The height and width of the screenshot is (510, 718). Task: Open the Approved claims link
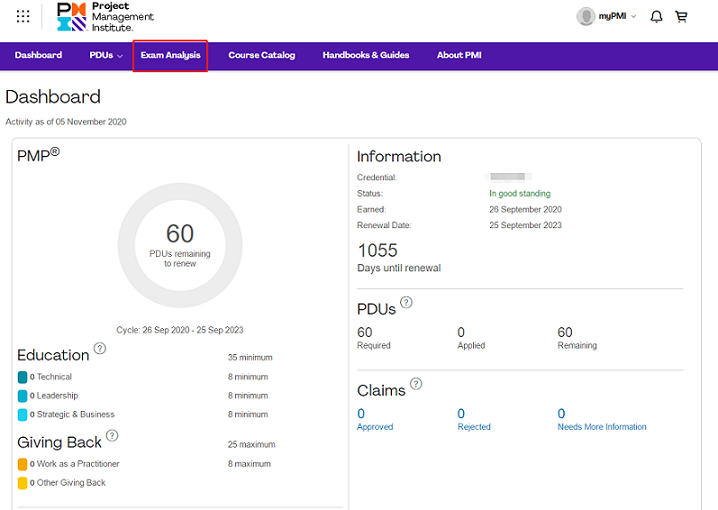coord(375,419)
